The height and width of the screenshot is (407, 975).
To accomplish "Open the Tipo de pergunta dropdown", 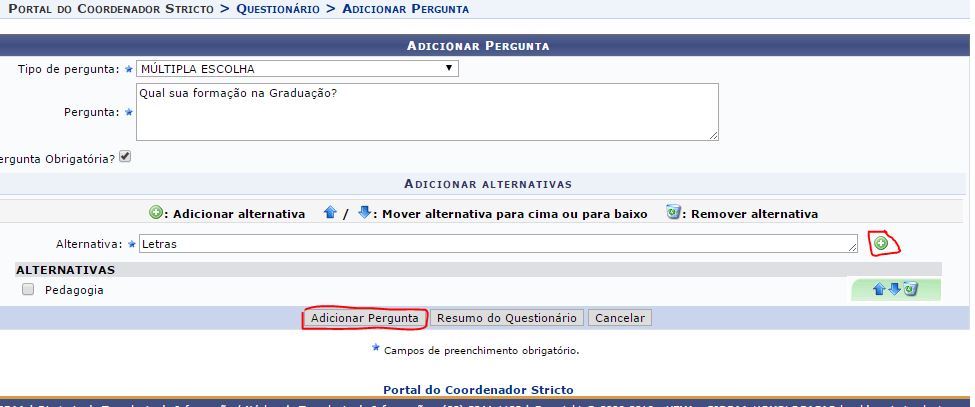I will coord(297,69).
